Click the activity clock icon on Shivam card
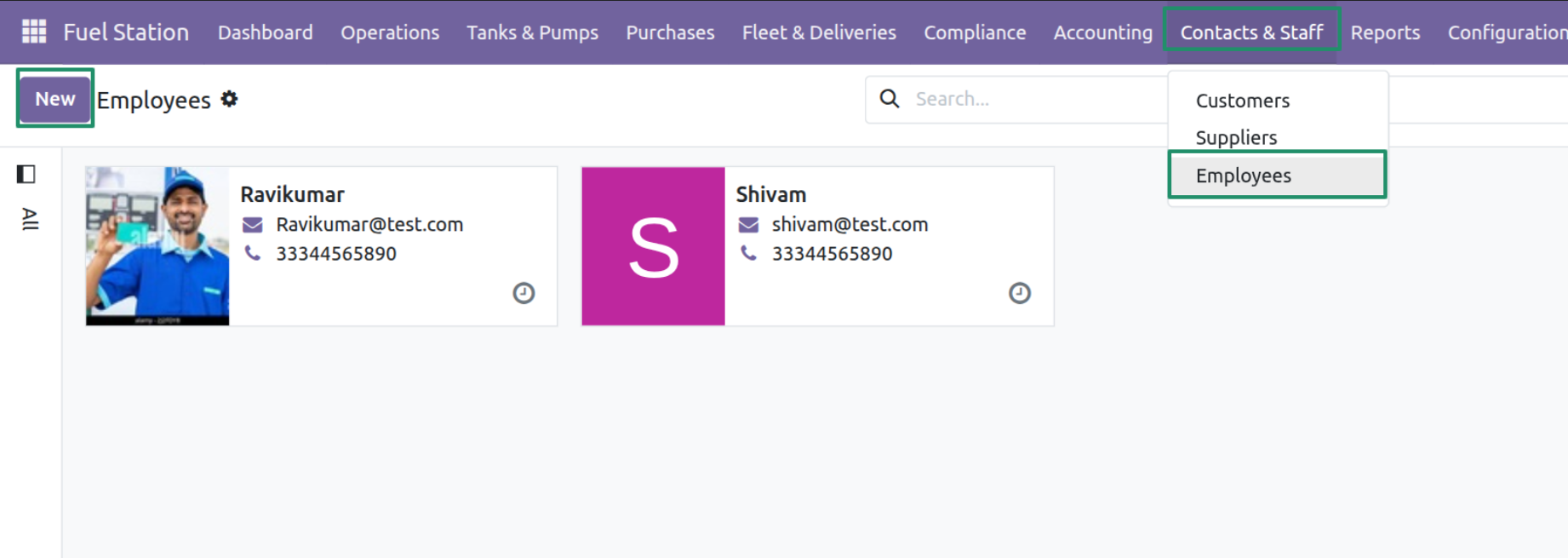The image size is (1568, 558). tap(1020, 293)
